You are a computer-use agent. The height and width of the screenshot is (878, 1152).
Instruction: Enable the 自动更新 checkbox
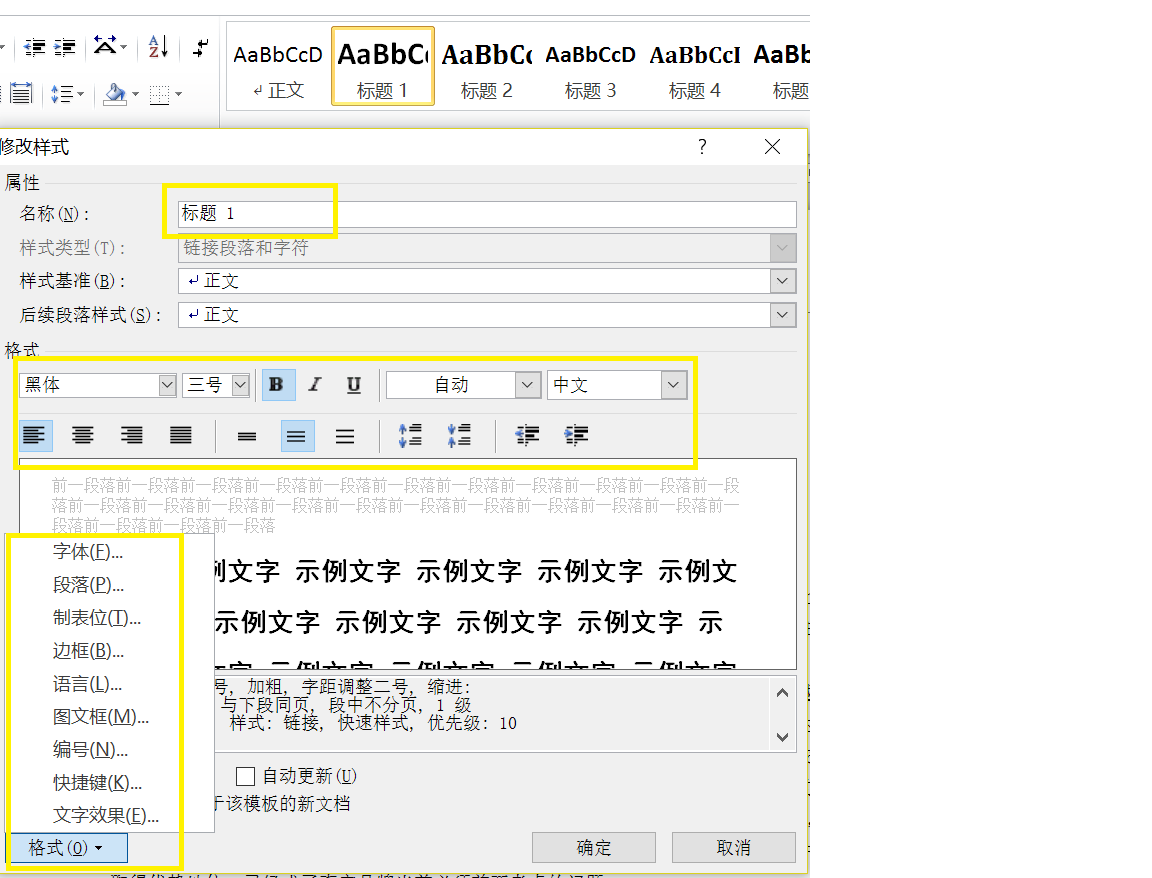245,777
